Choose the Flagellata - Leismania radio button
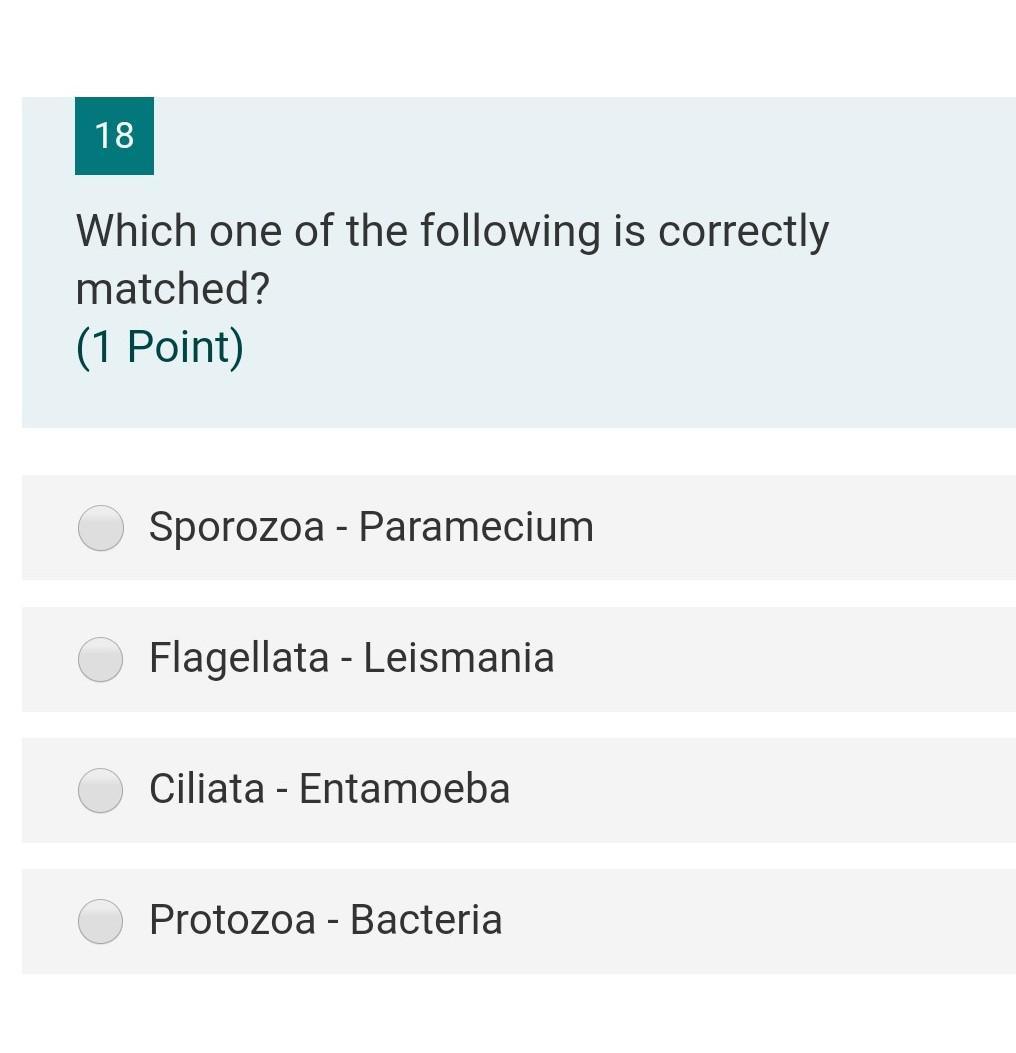This screenshot has height=1053, width=1016. (101, 659)
